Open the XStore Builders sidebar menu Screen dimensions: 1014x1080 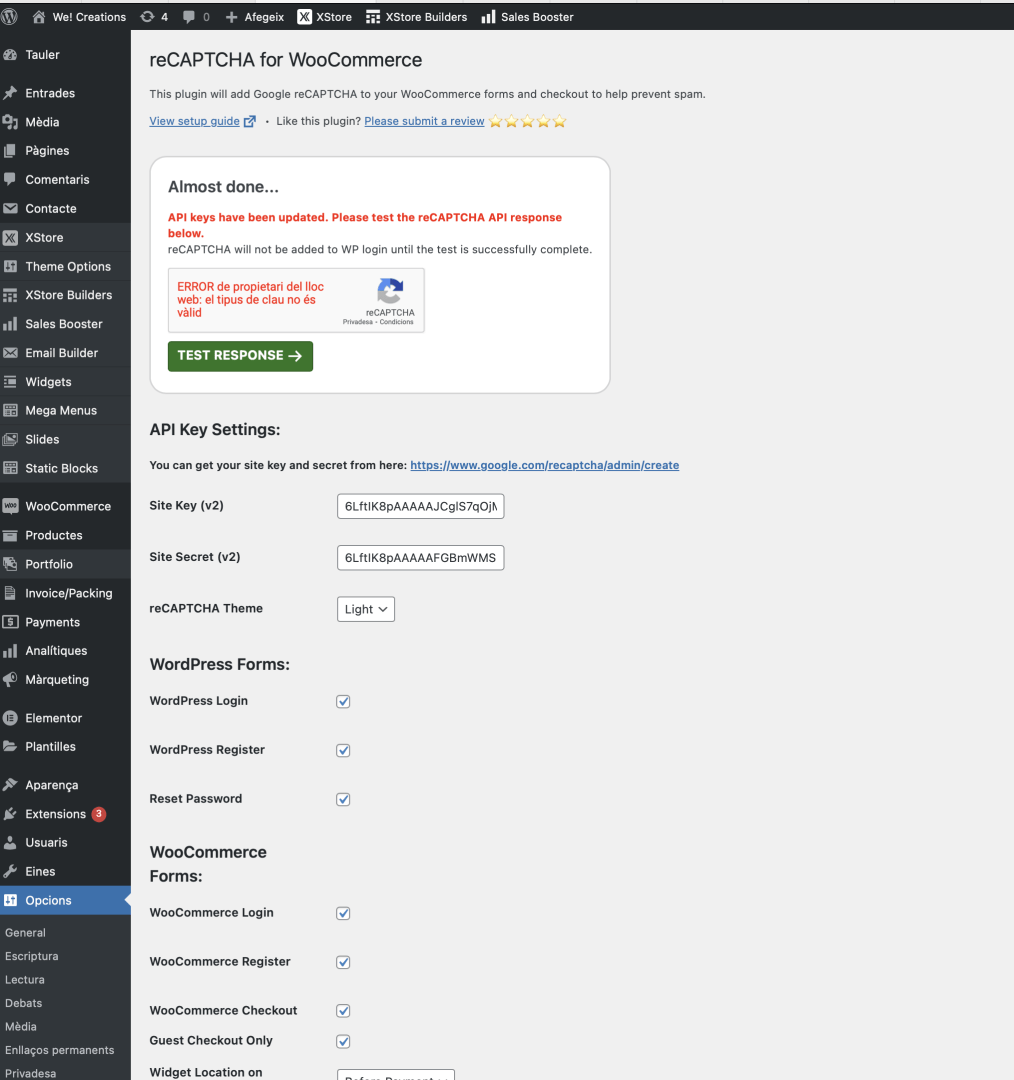(65, 295)
